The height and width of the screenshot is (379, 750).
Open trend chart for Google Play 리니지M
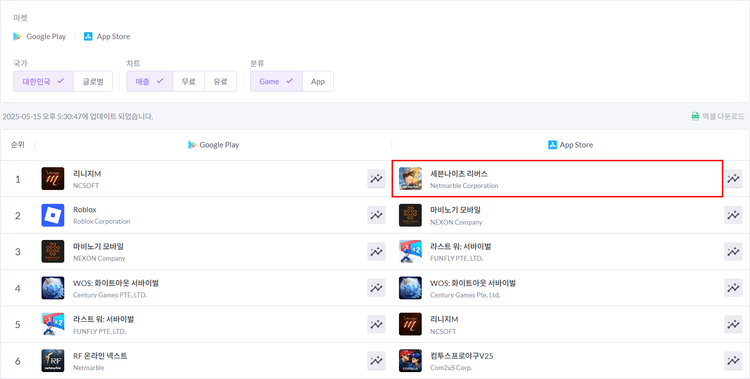(x=376, y=179)
